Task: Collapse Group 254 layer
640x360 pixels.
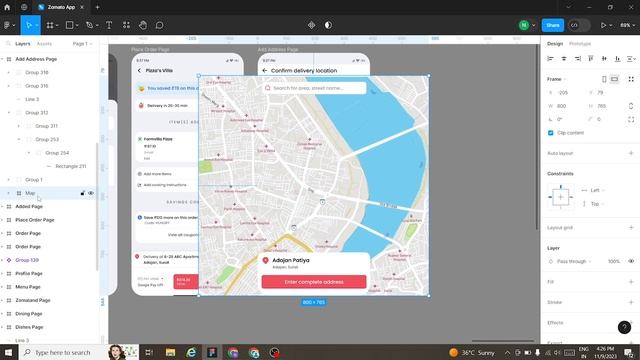Action: 29,153
